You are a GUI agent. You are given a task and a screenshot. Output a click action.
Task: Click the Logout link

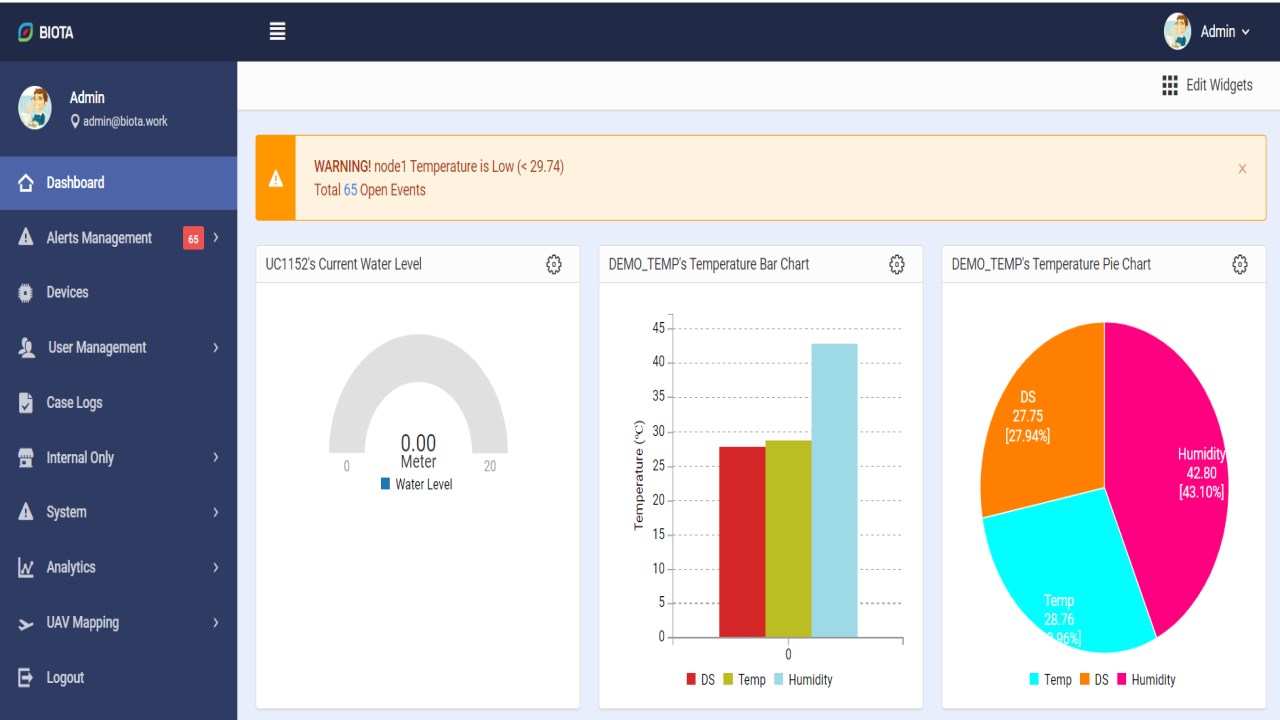[x=65, y=677]
